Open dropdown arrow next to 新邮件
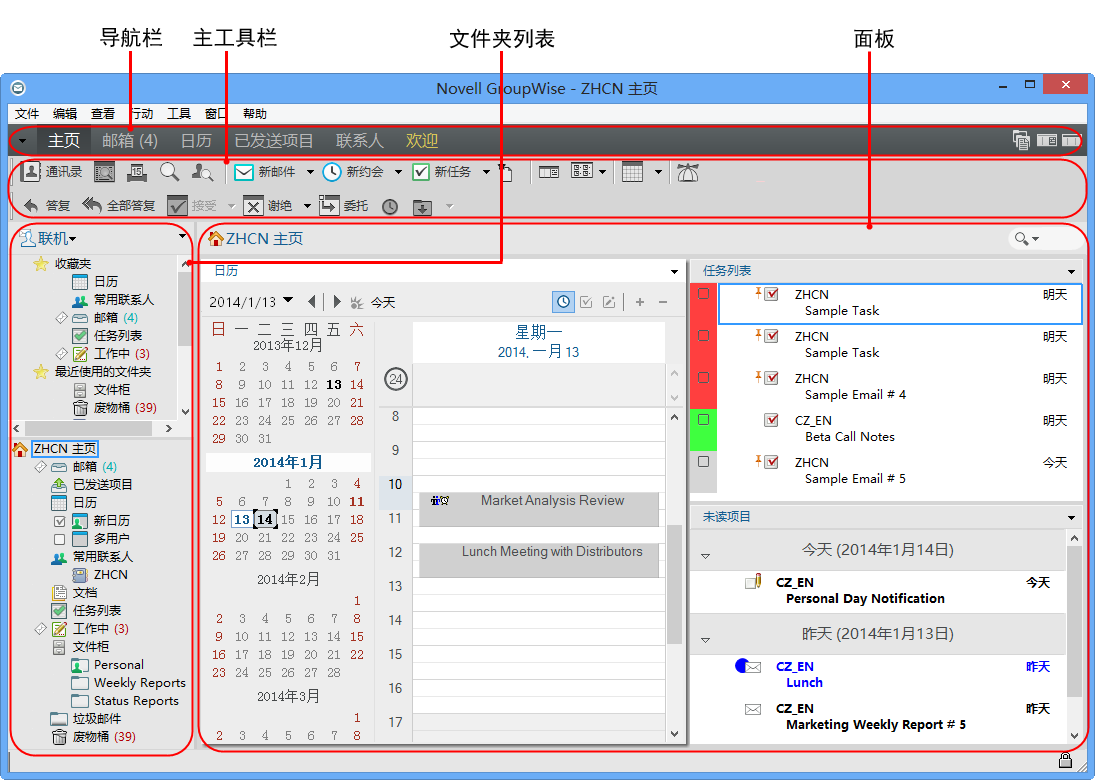Viewport: 1095px width, 780px height. coord(310,172)
